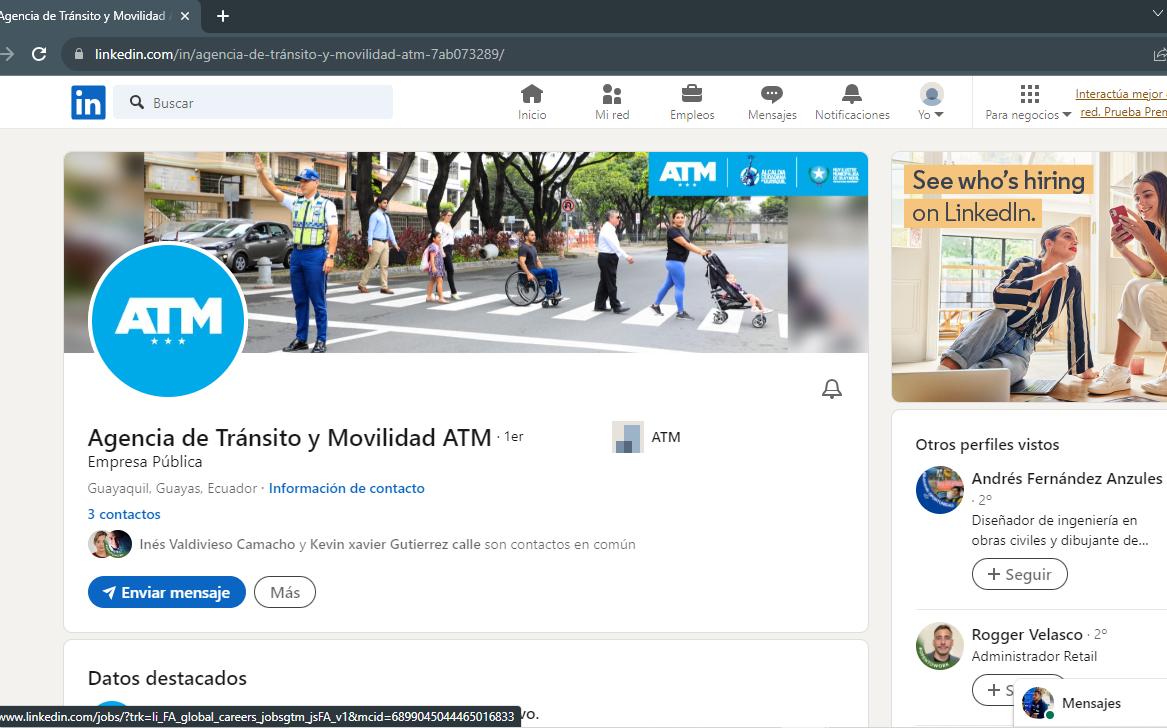The image size is (1167, 728).
Task: Close the Agencia de Tránsito browser tab
Action: click(185, 16)
